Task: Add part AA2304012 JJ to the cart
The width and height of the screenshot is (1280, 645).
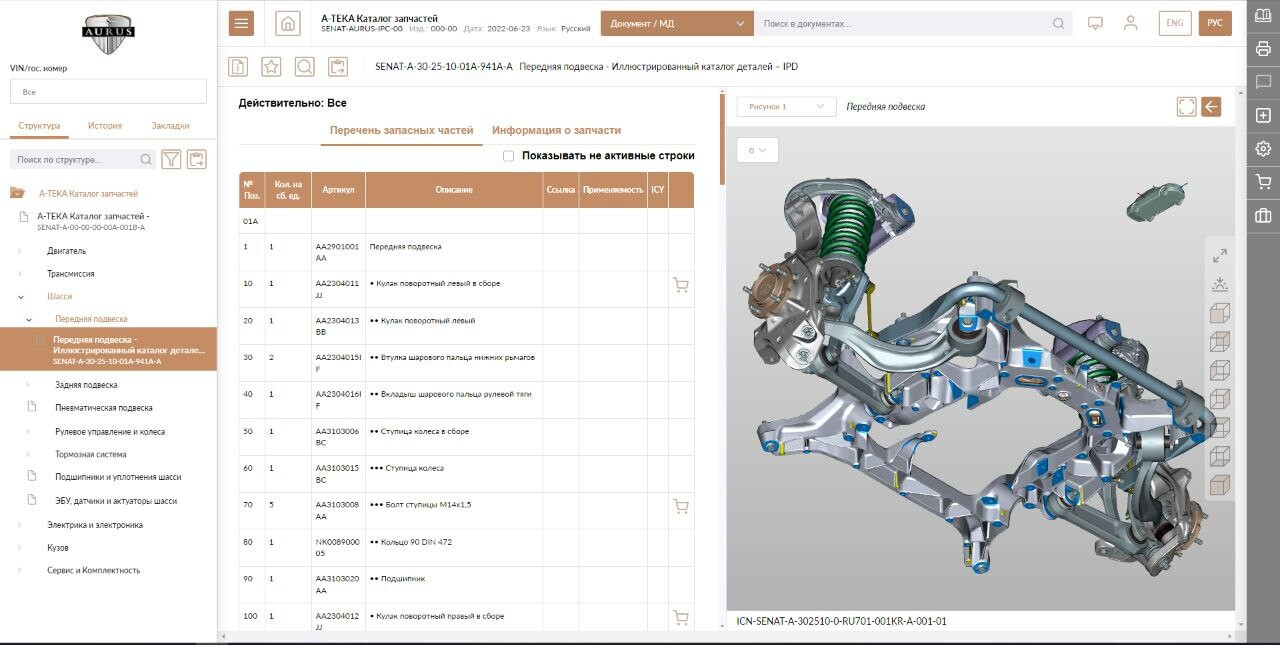Action: [681, 618]
